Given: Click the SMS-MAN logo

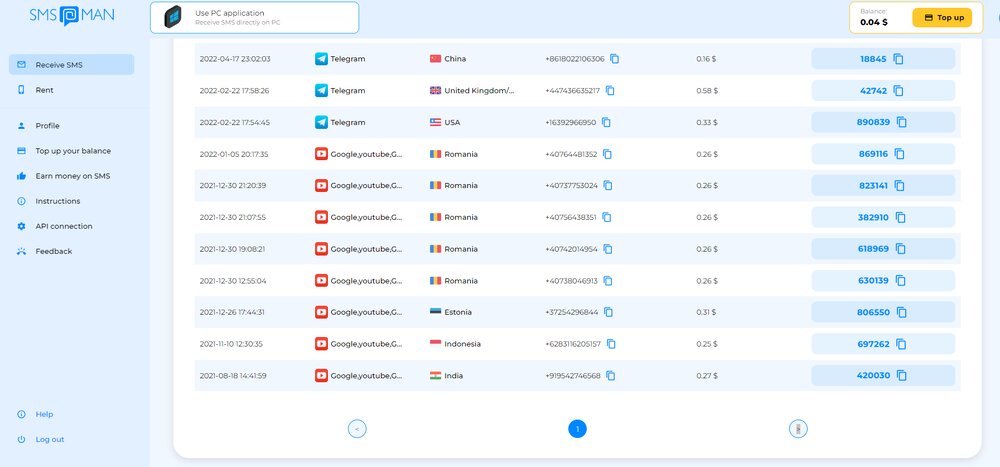Looking at the screenshot, I should (x=71, y=15).
